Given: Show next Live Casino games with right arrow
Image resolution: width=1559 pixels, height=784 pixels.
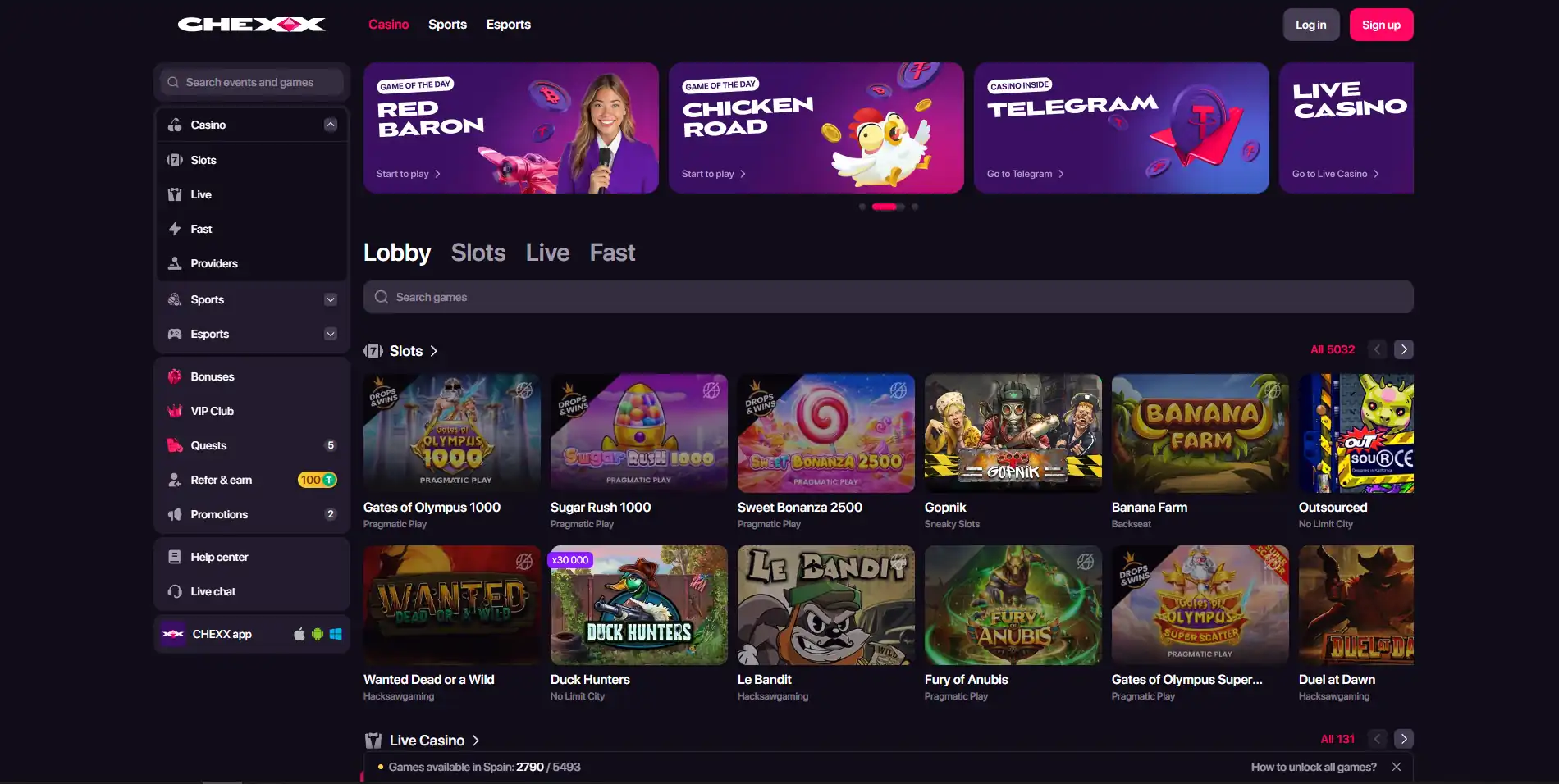Looking at the screenshot, I should coord(1404,739).
